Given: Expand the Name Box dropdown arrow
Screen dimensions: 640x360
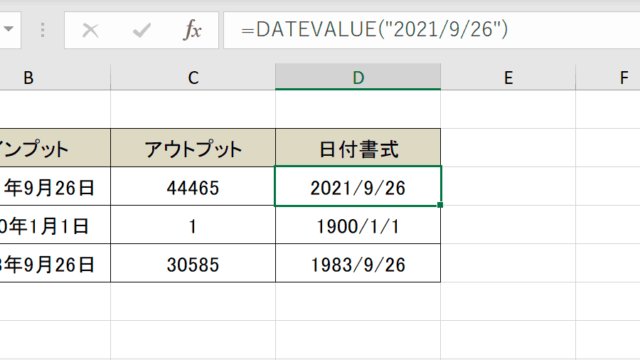Looking at the screenshot, I should [9, 29].
